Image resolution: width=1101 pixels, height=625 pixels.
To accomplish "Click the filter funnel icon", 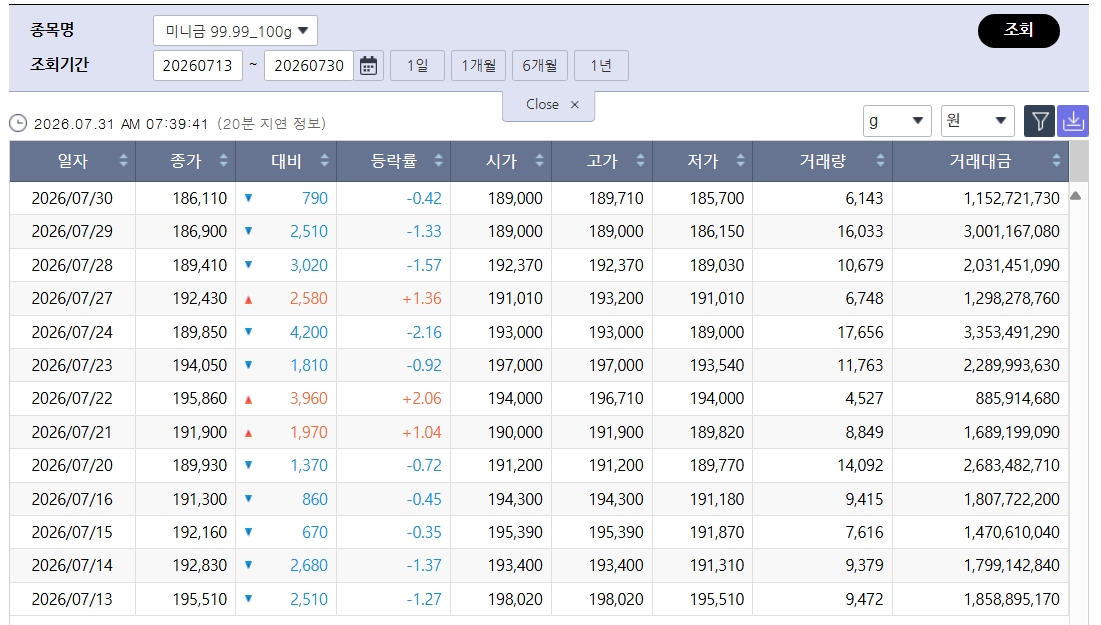I will (x=1039, y=121).
